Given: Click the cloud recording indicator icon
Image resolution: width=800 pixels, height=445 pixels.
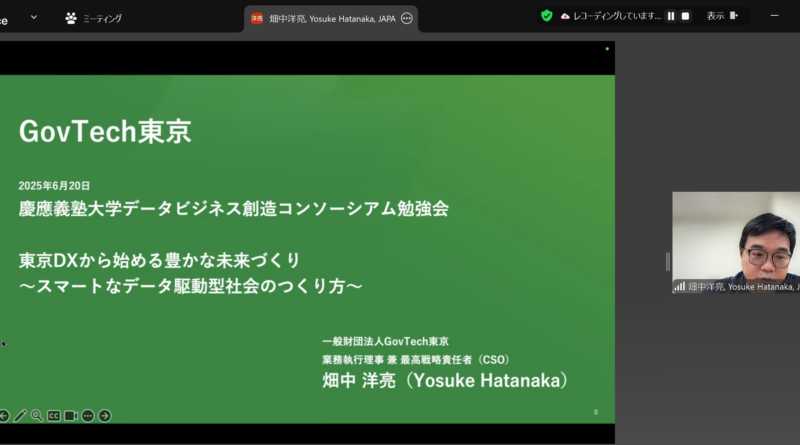Looking at the screenshot, I should coord(565,16).
